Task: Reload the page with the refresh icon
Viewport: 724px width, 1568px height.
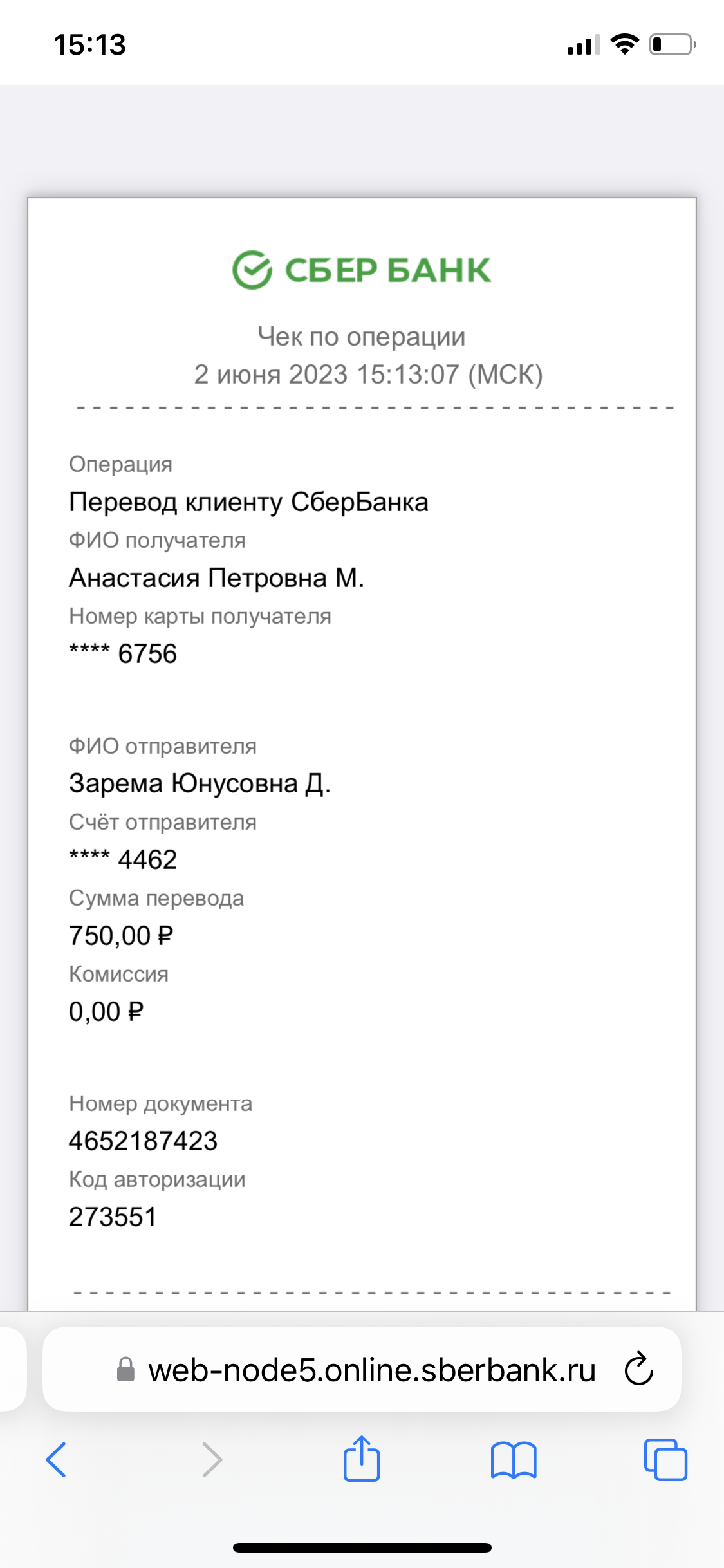Action: pos(638,1368)
